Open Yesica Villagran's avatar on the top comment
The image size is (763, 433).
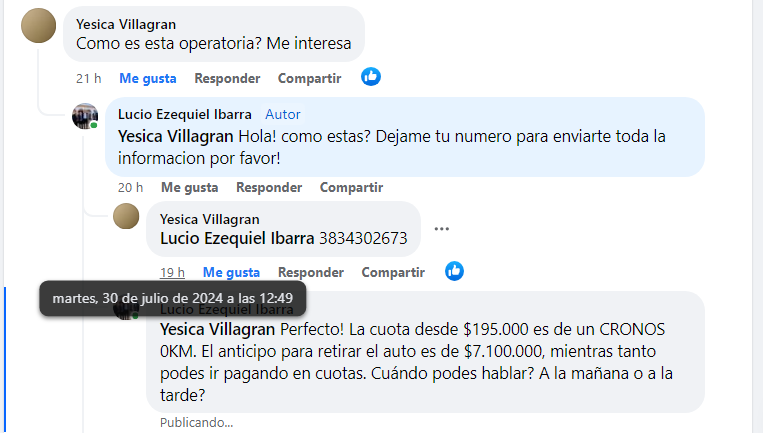pyautogui.click(x=38, y=25)
